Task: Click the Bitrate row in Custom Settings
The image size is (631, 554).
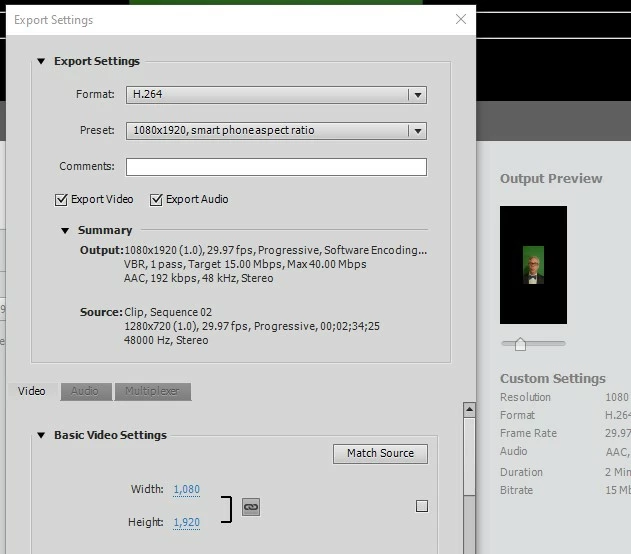Action: coord(565,490)
